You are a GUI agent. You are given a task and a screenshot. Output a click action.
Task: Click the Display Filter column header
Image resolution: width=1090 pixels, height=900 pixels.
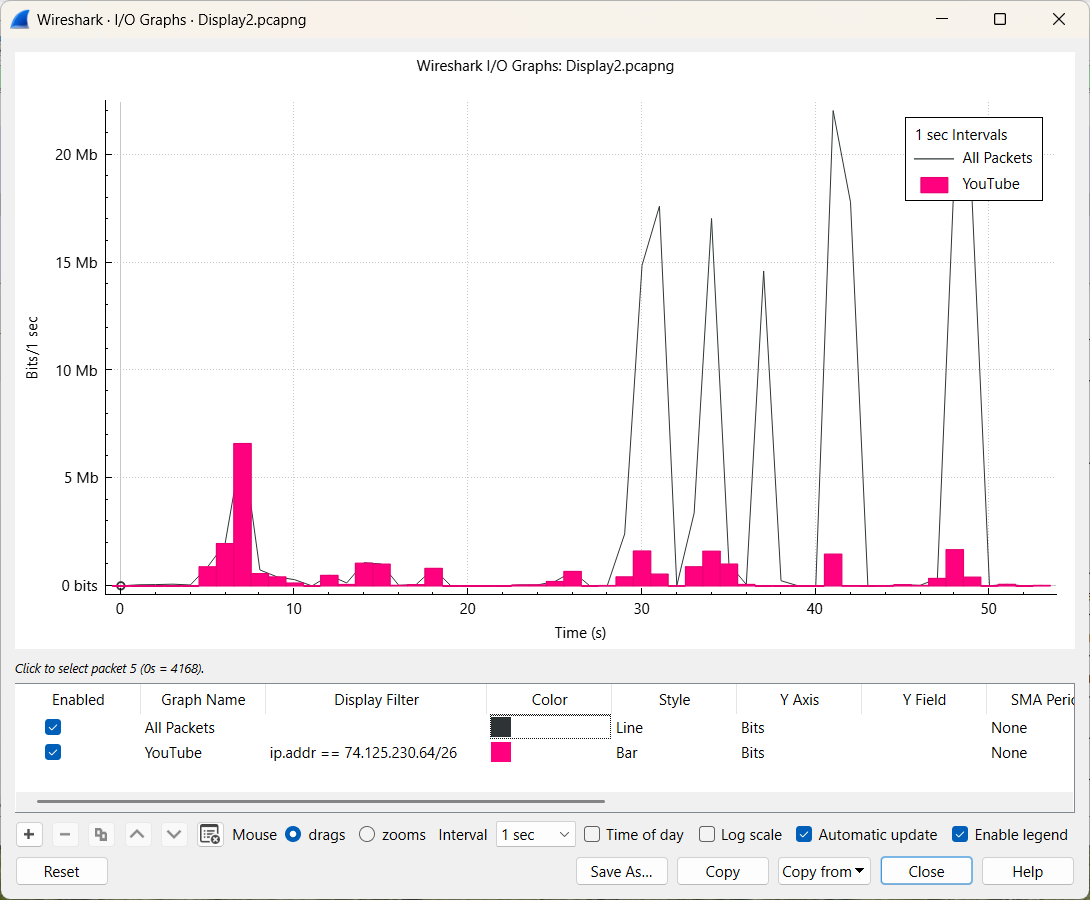tap(376, 700)
